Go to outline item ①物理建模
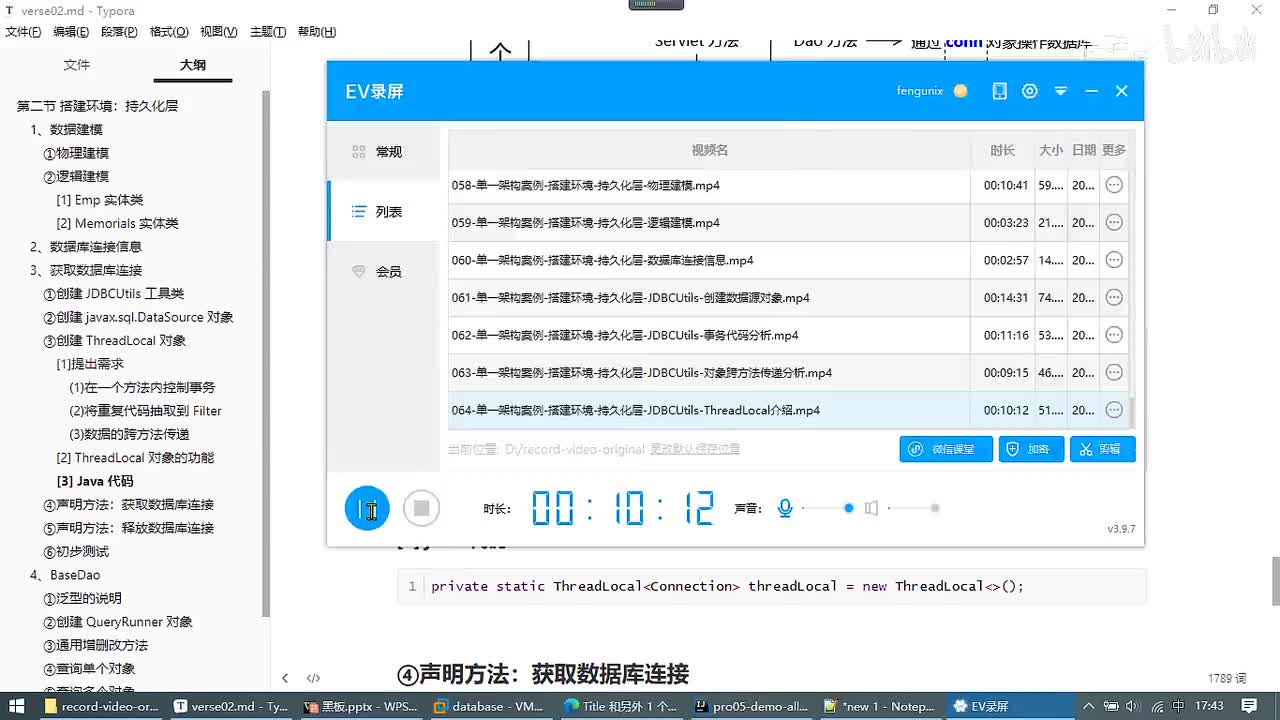The image size is (1280, 720). point(76,153)
